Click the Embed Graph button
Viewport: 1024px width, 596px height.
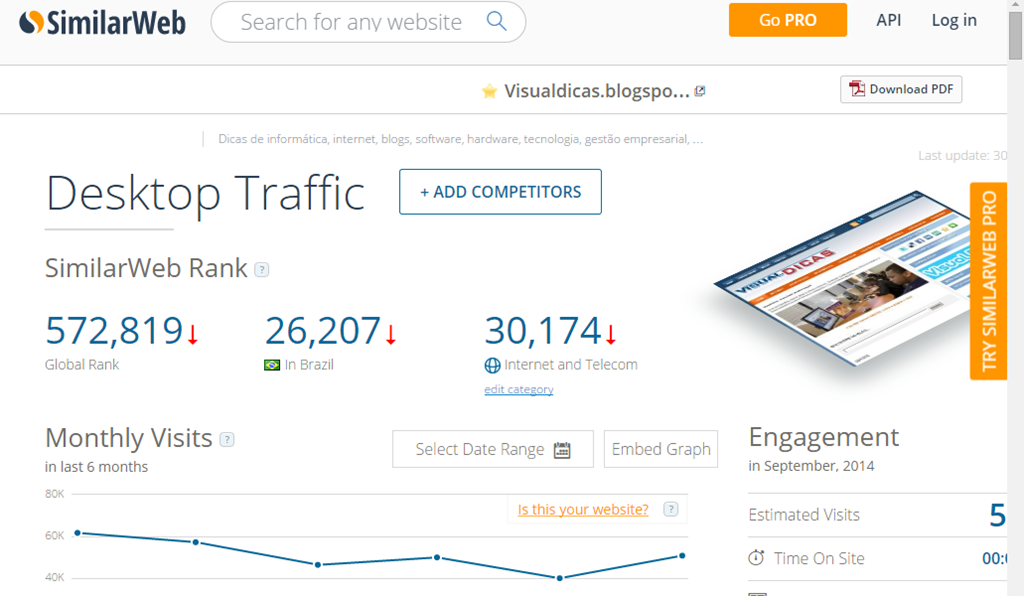661,449
